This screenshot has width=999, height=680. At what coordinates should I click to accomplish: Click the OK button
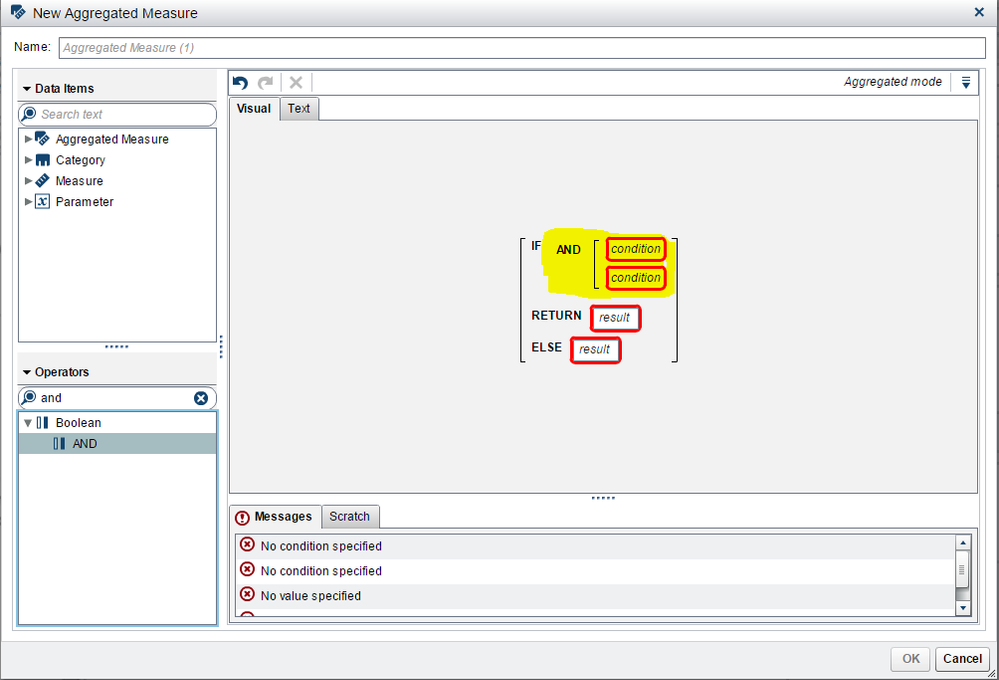(x=910, y=659)
